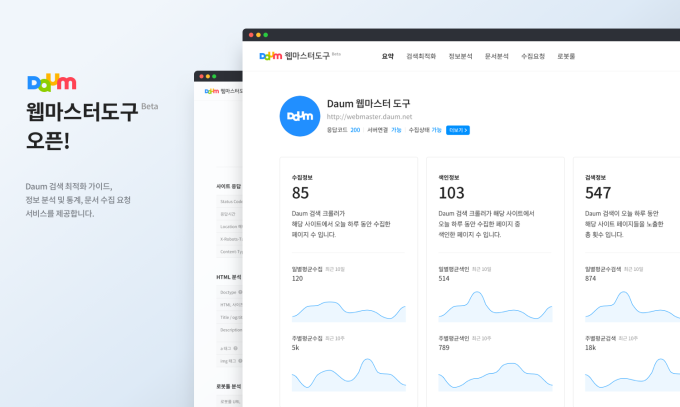Click the 일별평균색인 value 514

[444, 279]
